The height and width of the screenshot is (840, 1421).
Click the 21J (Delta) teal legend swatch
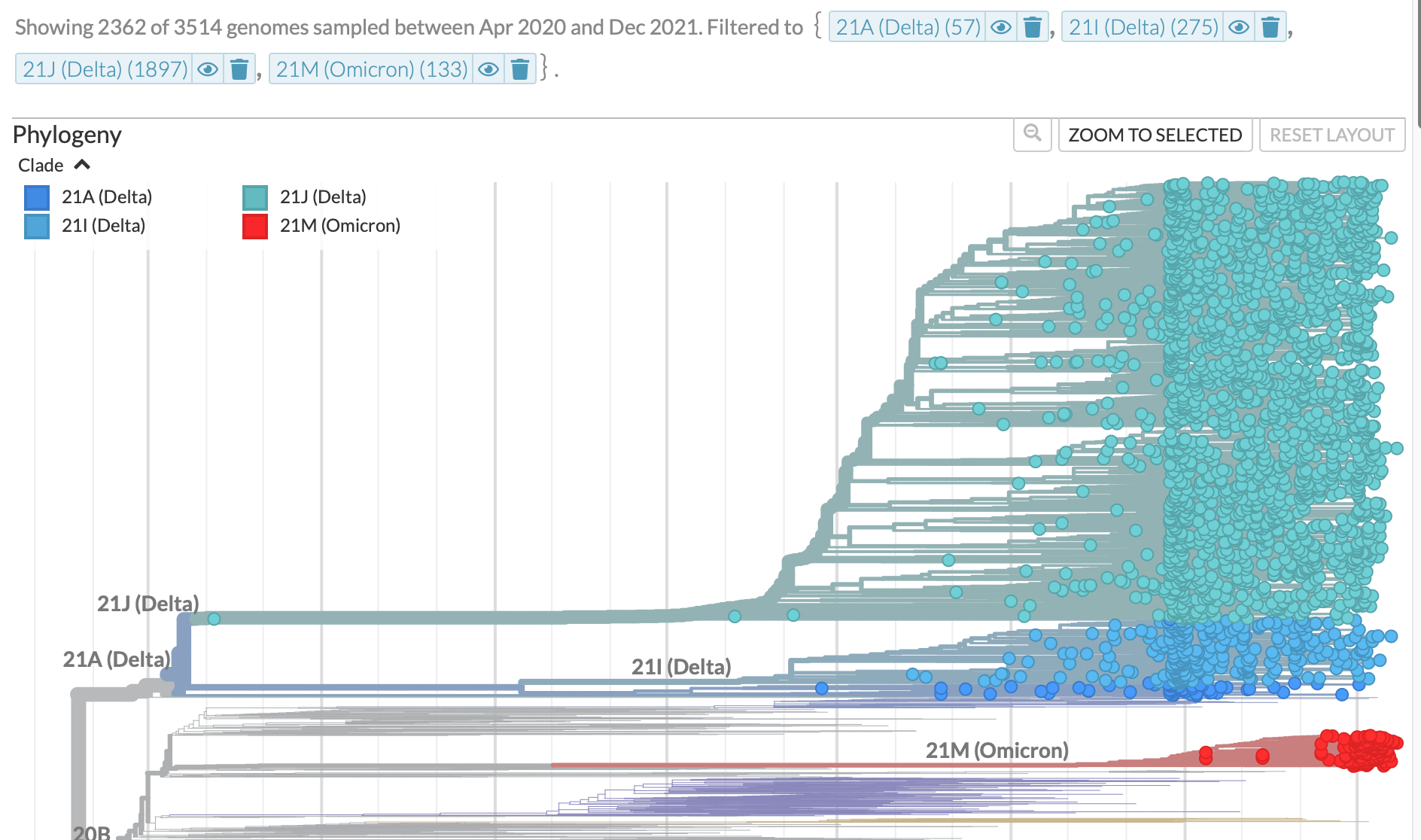click(255, 197)
